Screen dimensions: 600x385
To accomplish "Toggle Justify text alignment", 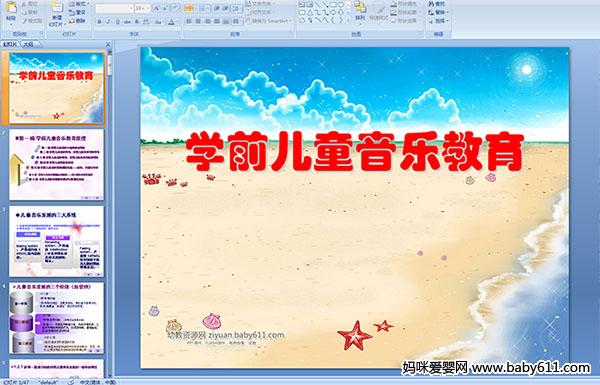I will [217, 21].
